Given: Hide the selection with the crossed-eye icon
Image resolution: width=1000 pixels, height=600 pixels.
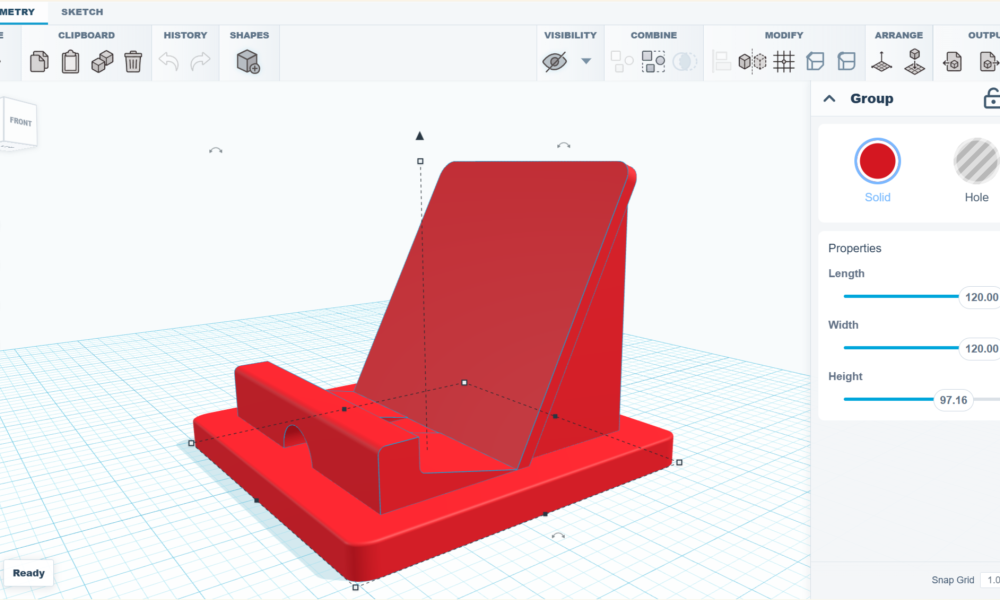Looking at the screenshot, I should tap(554, 62).
